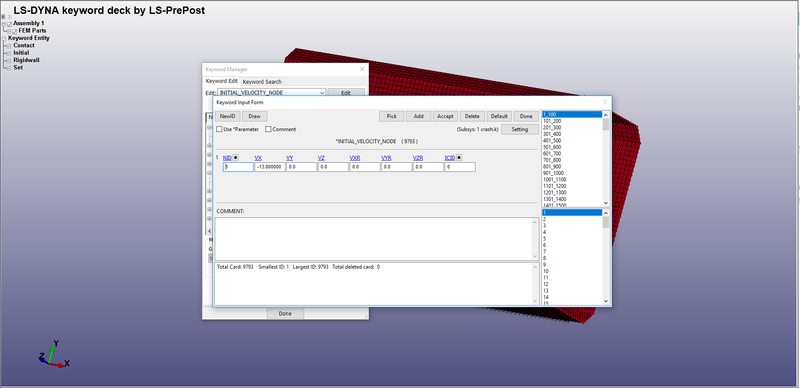Viewport: 800px width, 388px height.
Task: Select range 501_600 in the ID range list
Action: pos(572,147)
